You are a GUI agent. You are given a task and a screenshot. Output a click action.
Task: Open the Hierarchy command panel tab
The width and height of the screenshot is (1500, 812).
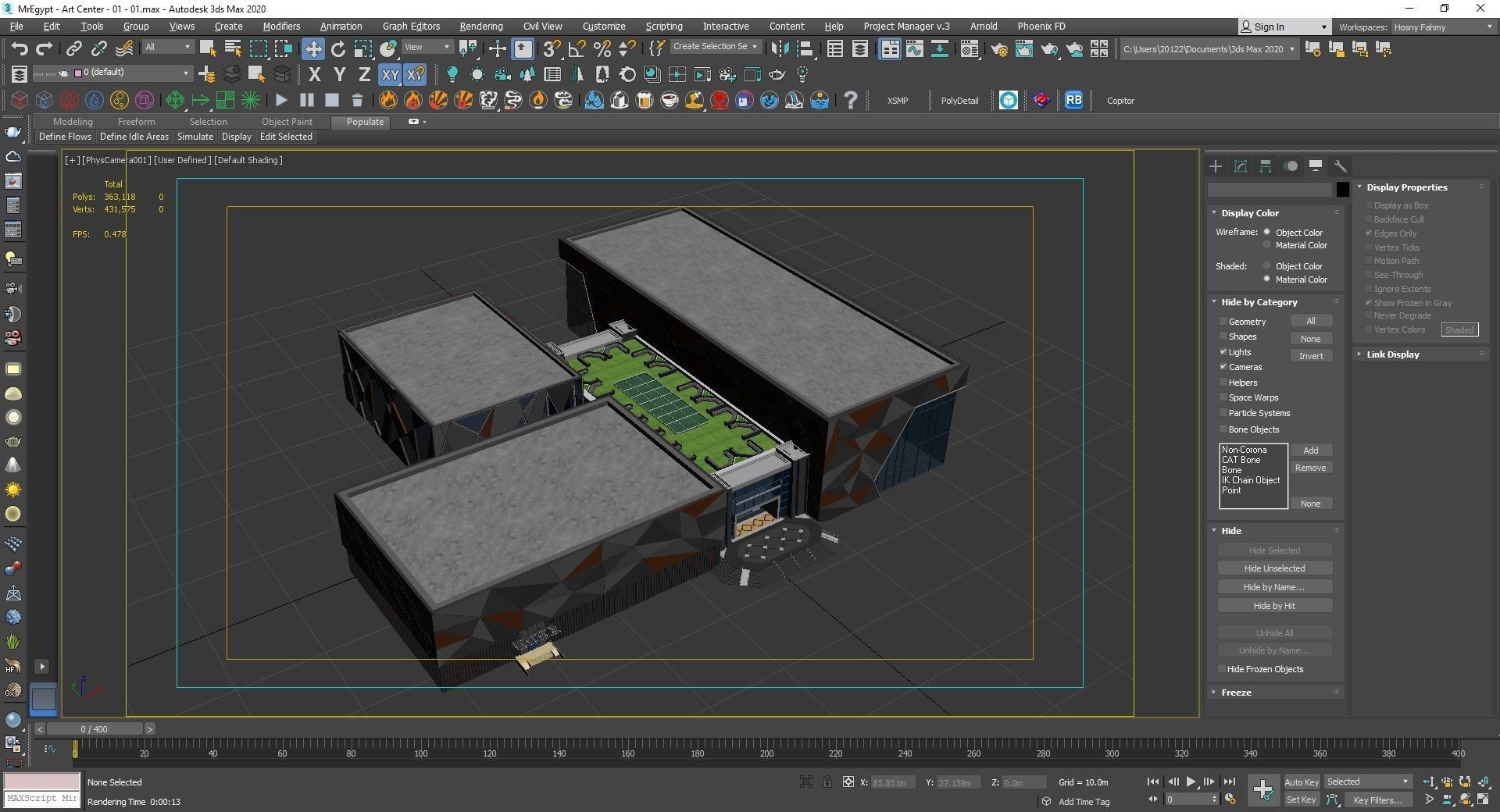click(x=1265, y=166)
